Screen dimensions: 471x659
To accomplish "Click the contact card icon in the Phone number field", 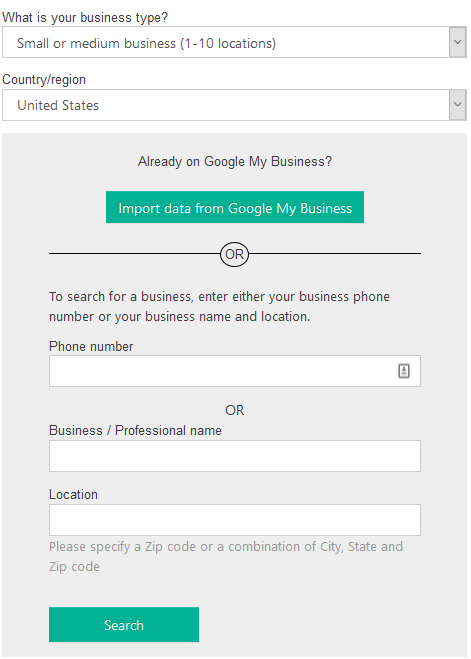I will point(403,371).
